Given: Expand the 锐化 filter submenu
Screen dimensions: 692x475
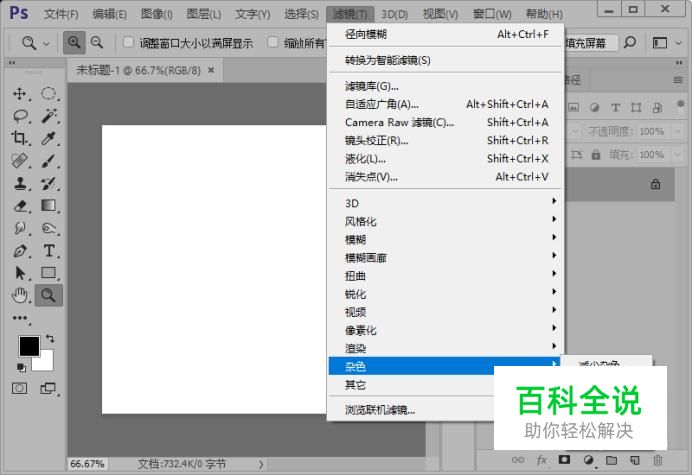Looking at the screenshot, I should 445,294.
